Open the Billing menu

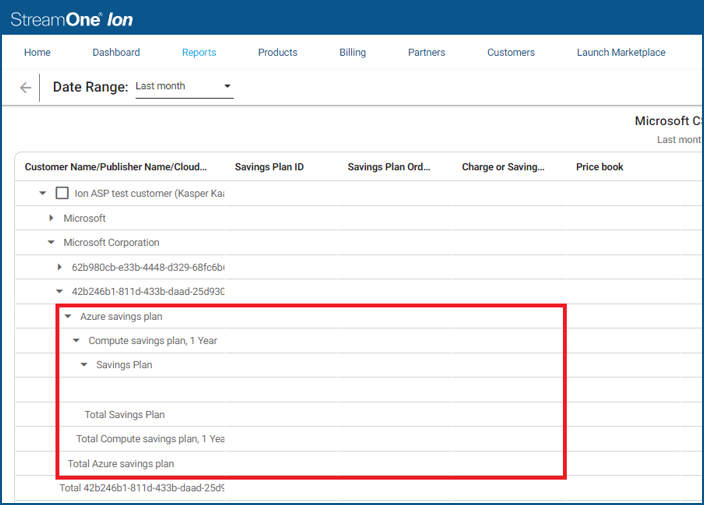click(x=352, y=53)
